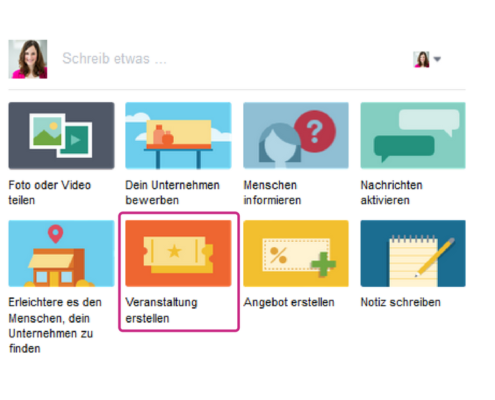Click the small profile avatar selector
495x400 pixels.
pyautogui.click(x=421, y=59)
